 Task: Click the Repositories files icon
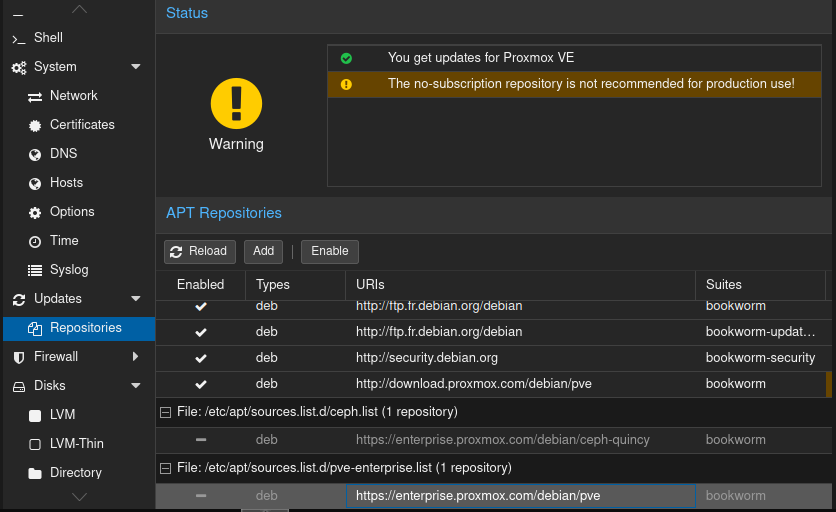(x=35, y=329)
